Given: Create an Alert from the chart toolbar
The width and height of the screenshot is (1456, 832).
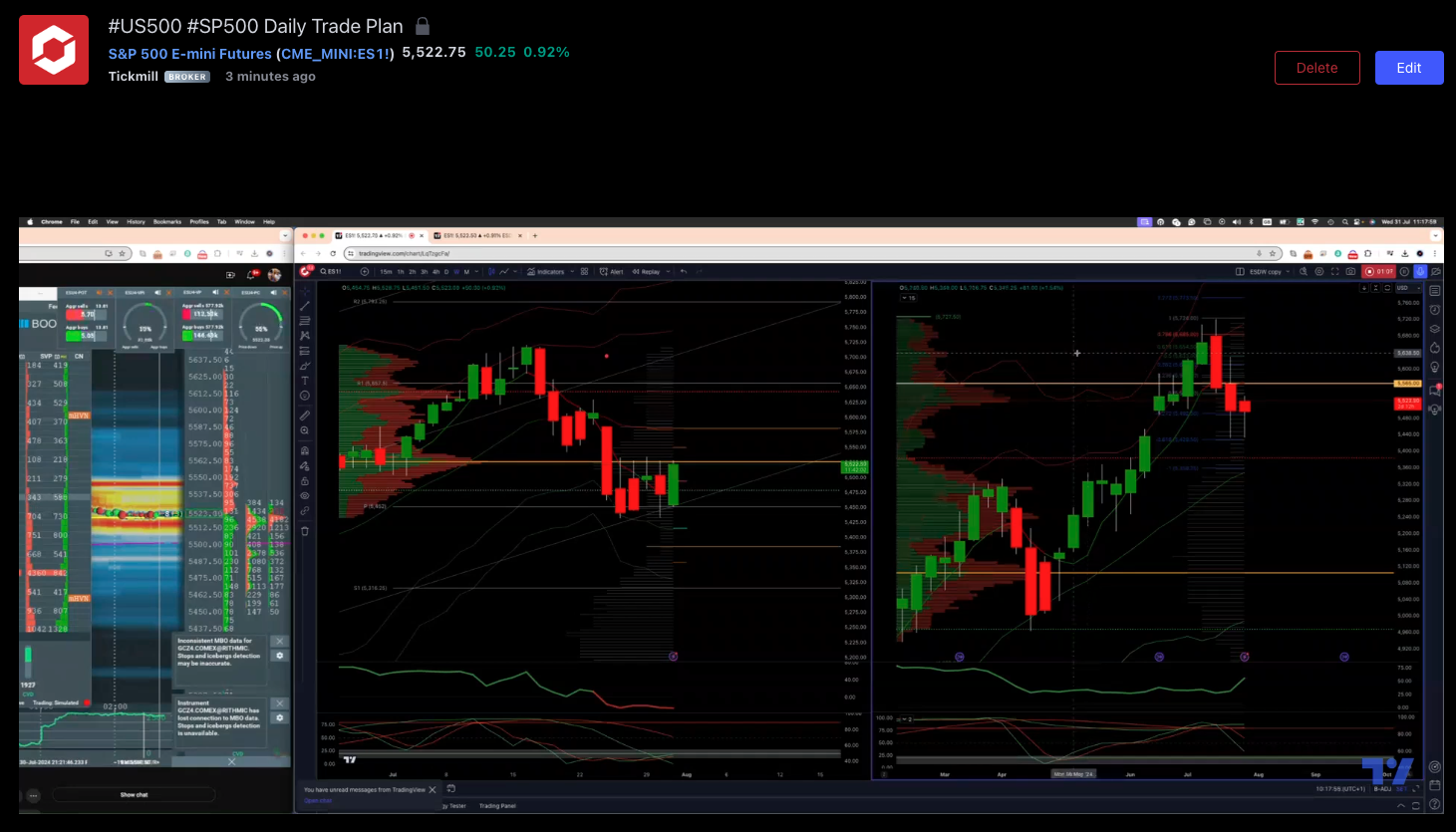Looking at the screenshot, I should click(x=612, y=271).
